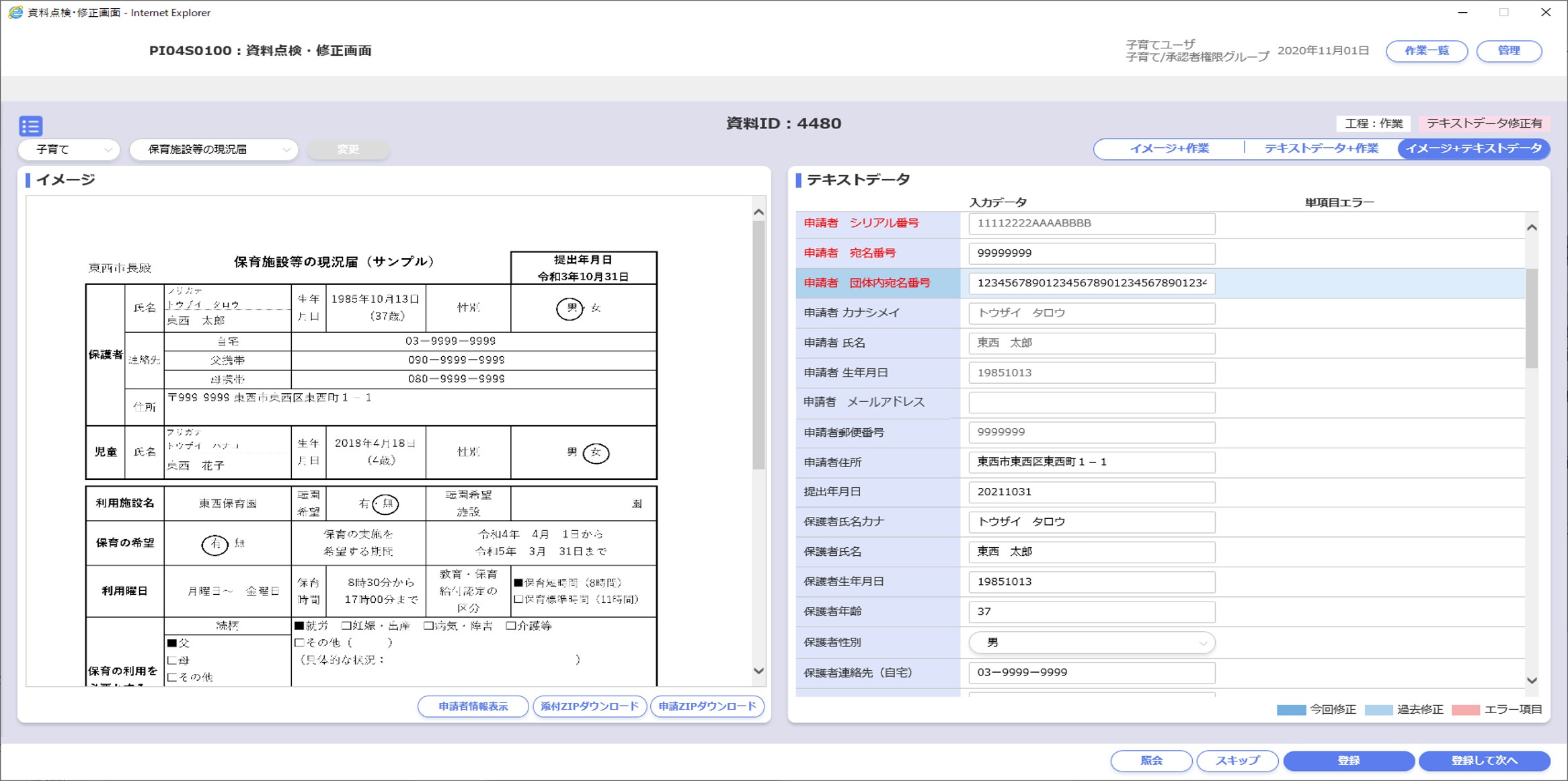Click the Internet Explorer title icon

coord(15,12)
